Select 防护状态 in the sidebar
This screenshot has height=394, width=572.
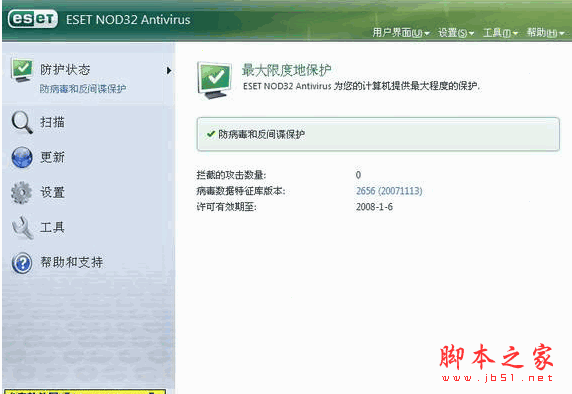click(65, 69)
